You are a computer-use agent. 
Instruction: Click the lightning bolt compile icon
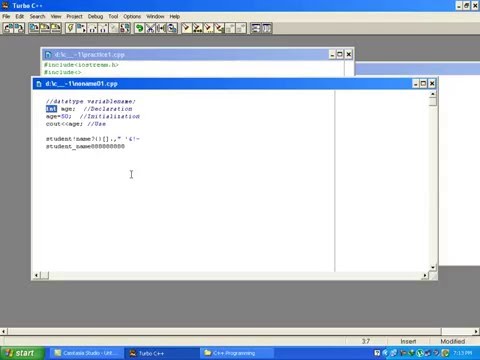(70, 28)
